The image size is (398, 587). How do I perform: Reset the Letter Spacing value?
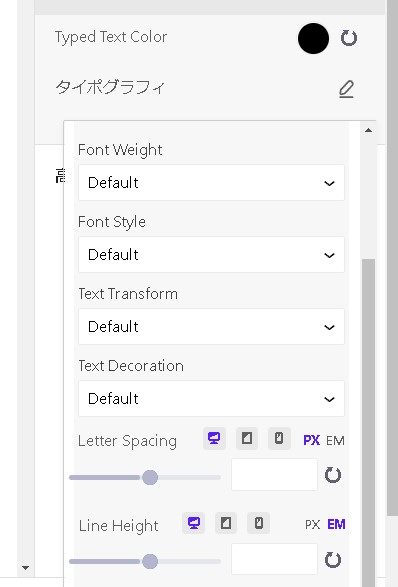(333, 475)
